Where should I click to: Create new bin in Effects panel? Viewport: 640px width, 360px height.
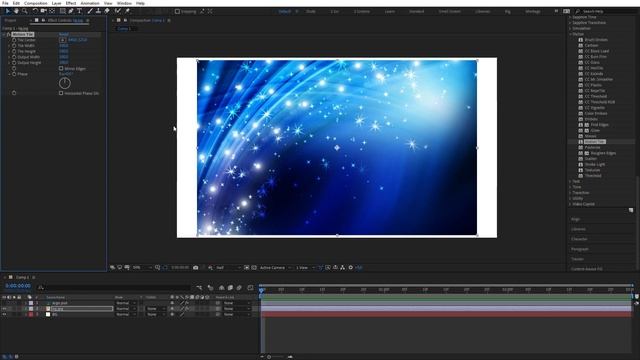[631, 210]
